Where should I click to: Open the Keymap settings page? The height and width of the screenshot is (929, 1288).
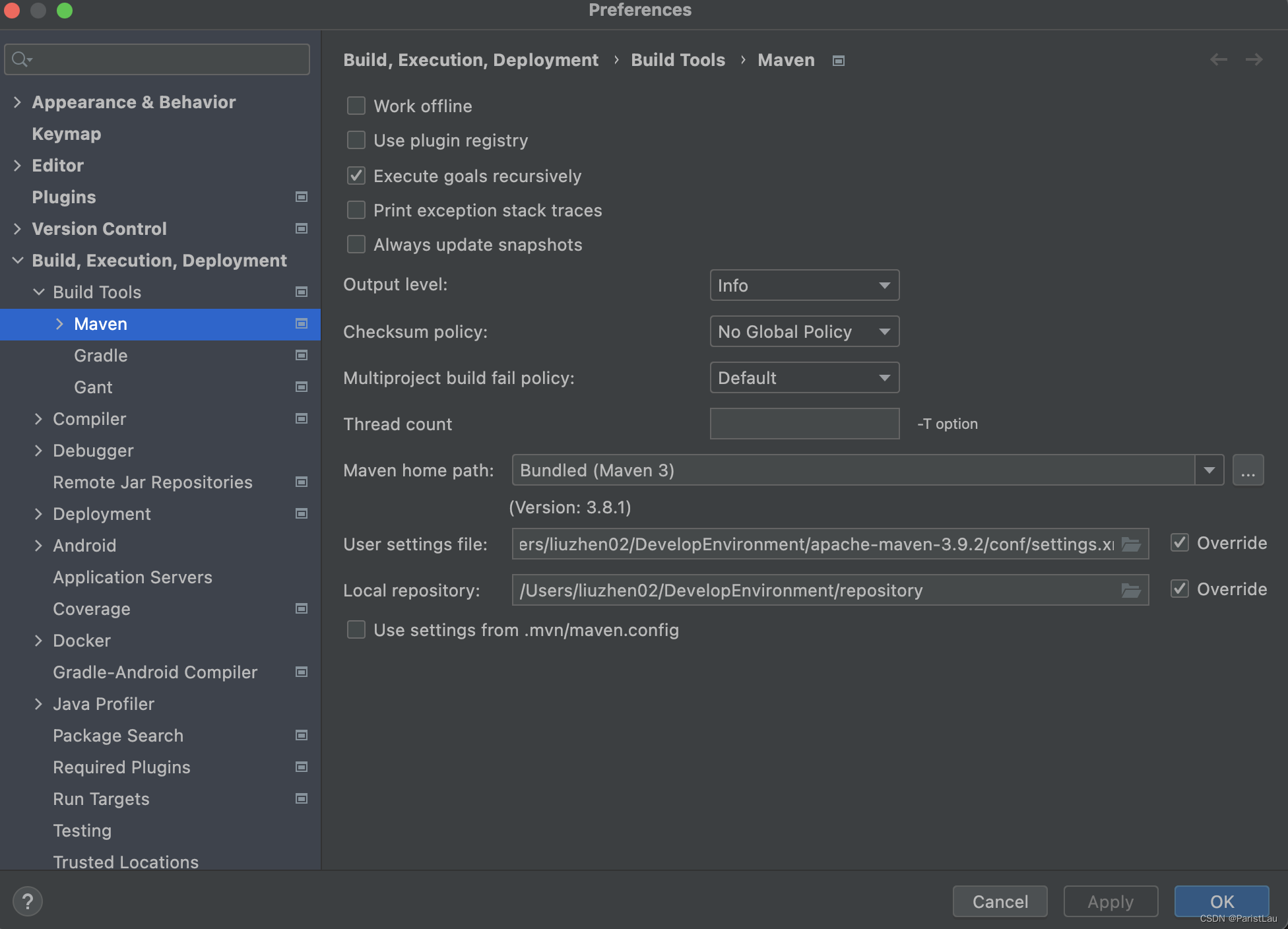point(67,134)
